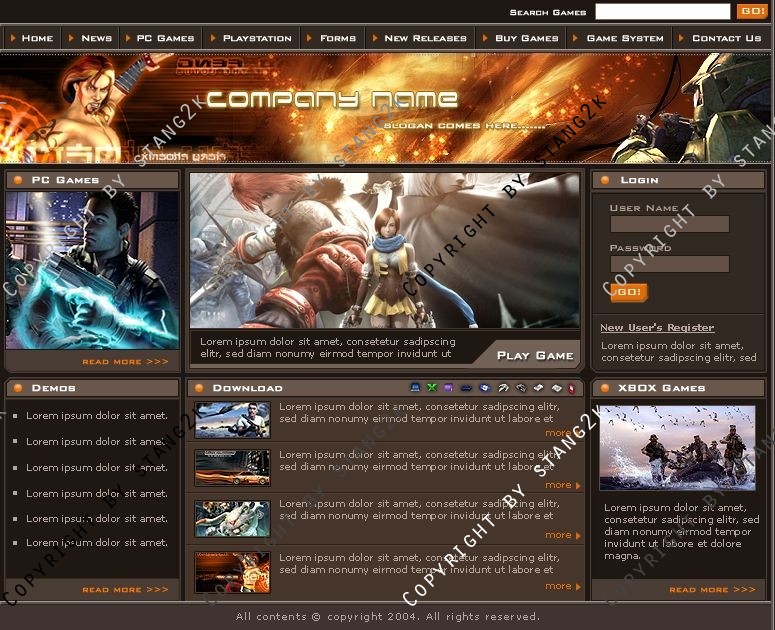The height and width of the screenshot is (630, 775).
Task: Click Read More under PC Games image
Action: 125,362
